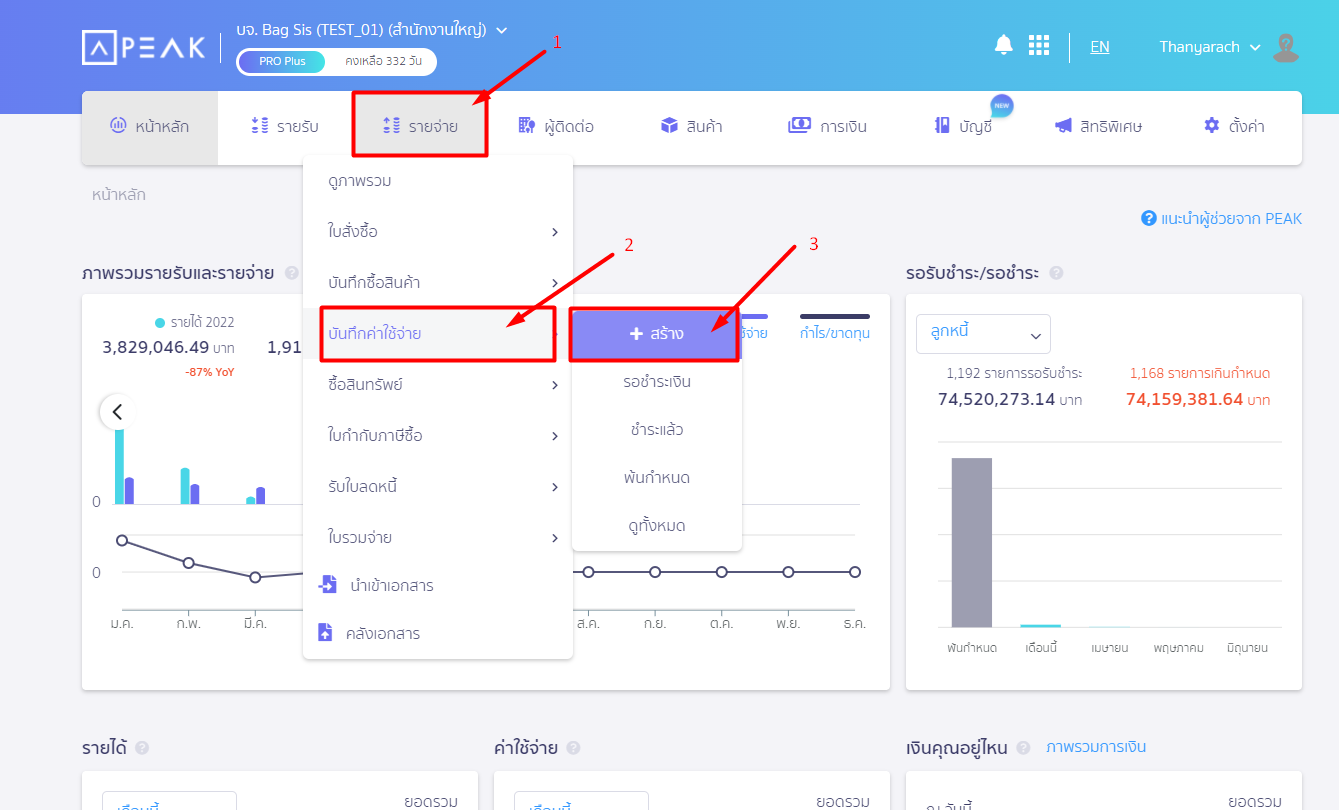The width and height of the screenshot is (1339, 810).
Task: Expand the ใบกำกับภาษีซื้อ submenu
Action: coord(438,436)
